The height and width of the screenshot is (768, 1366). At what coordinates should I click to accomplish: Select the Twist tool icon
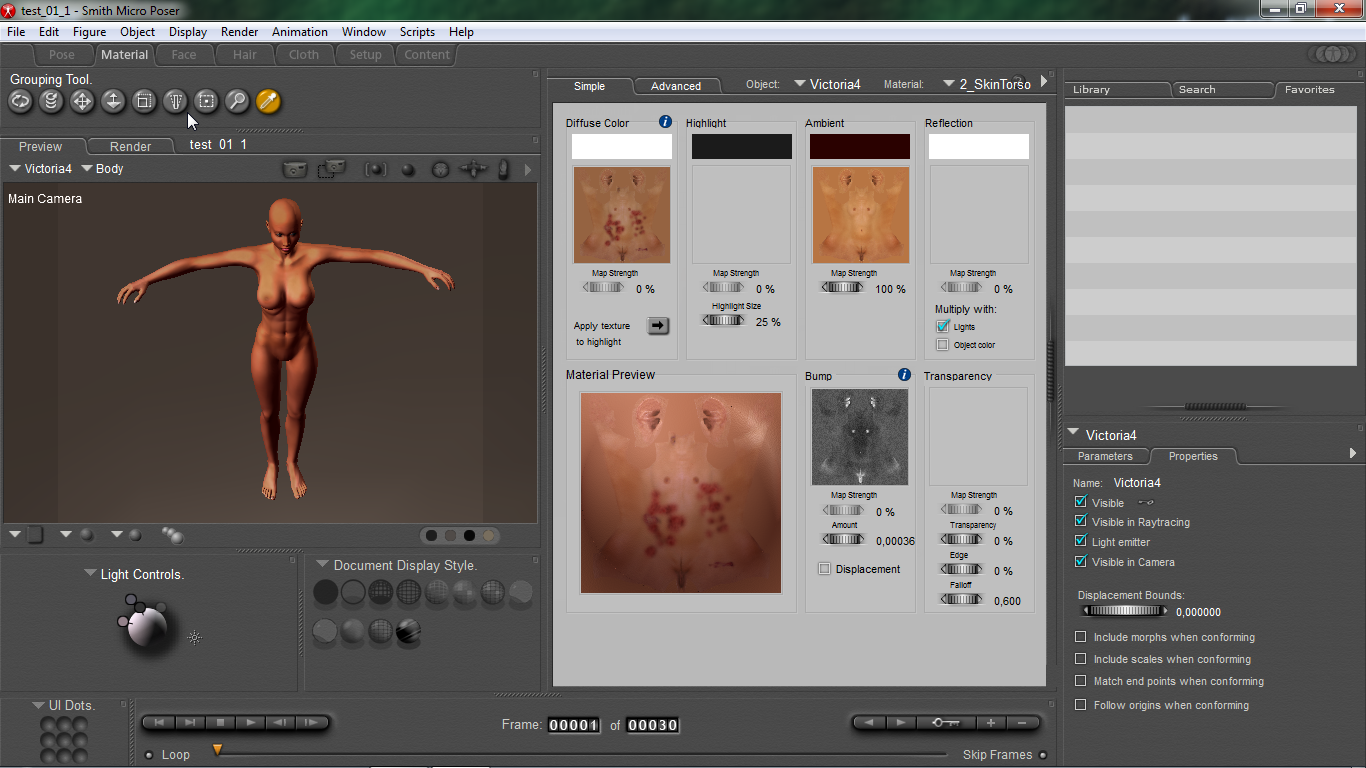(51, 101)
